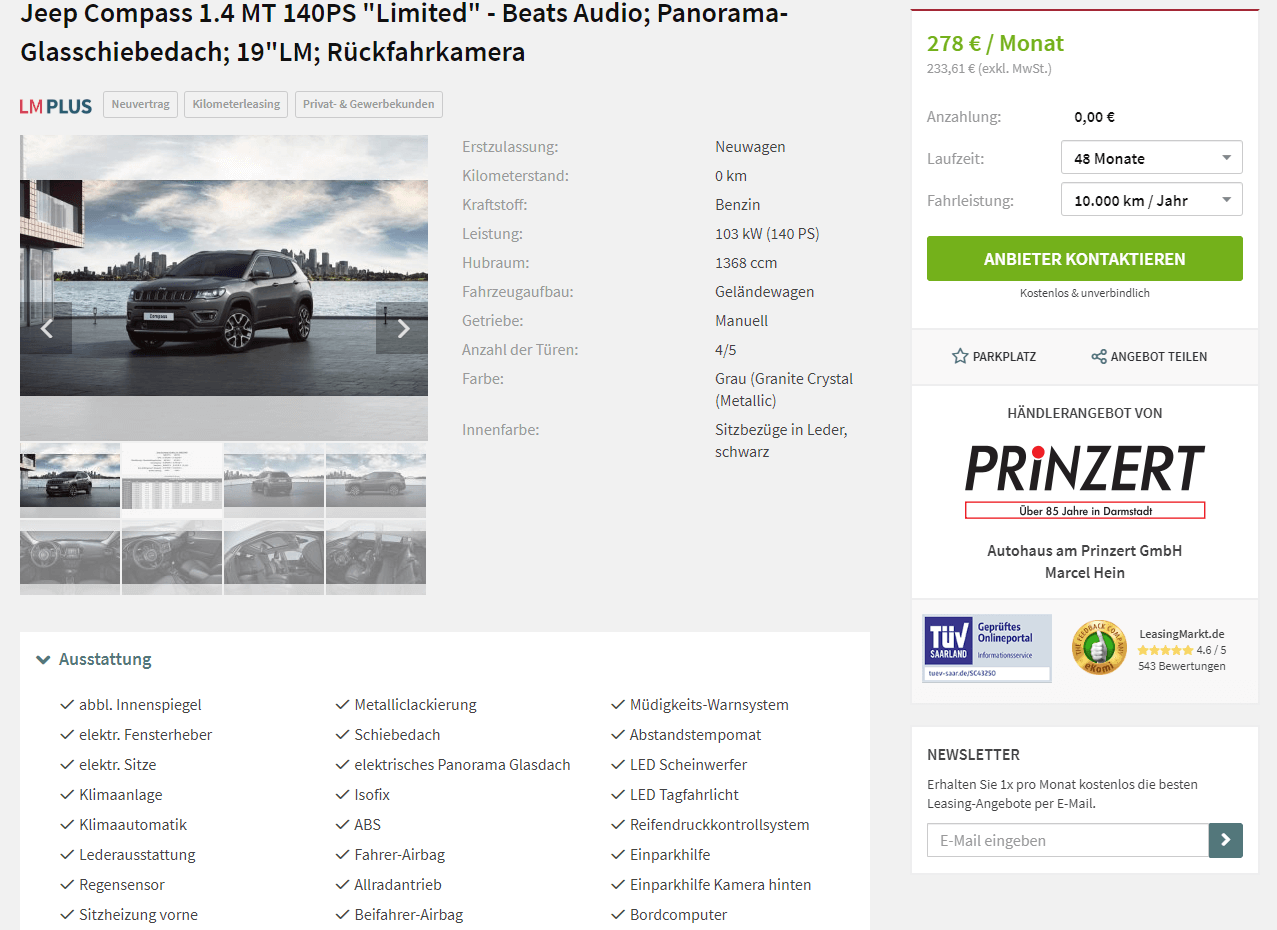Click the LED Scheinwerfer equipment entry
The height and width of the screenshot is (930, 1277).
click(x=688, y=765)
